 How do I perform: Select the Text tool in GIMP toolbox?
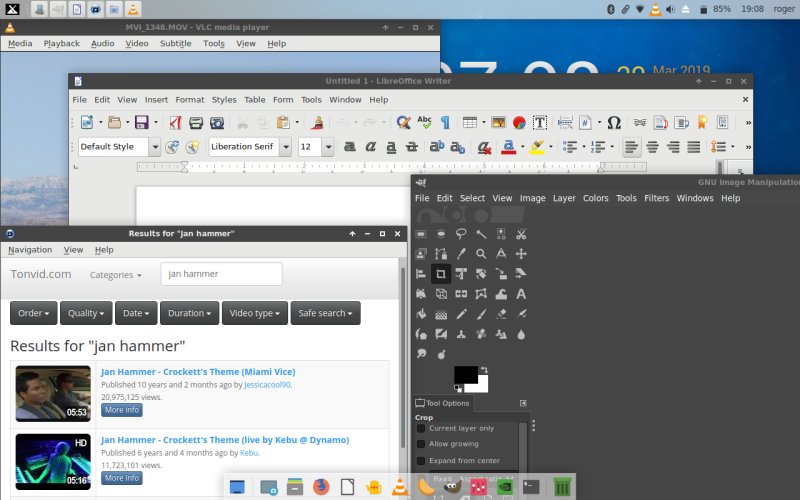point(521,293)
